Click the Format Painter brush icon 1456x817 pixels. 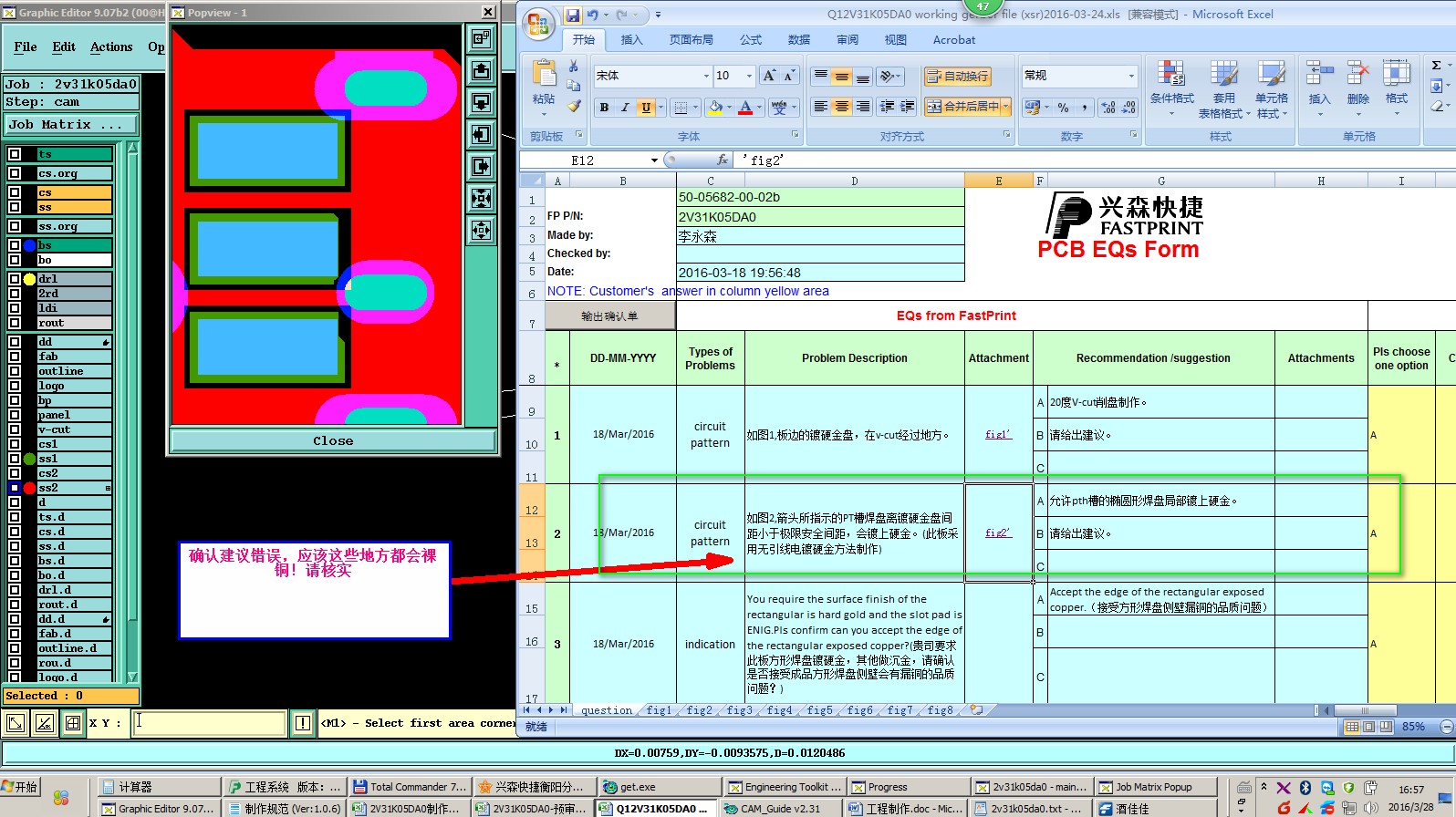coord(573,106)
